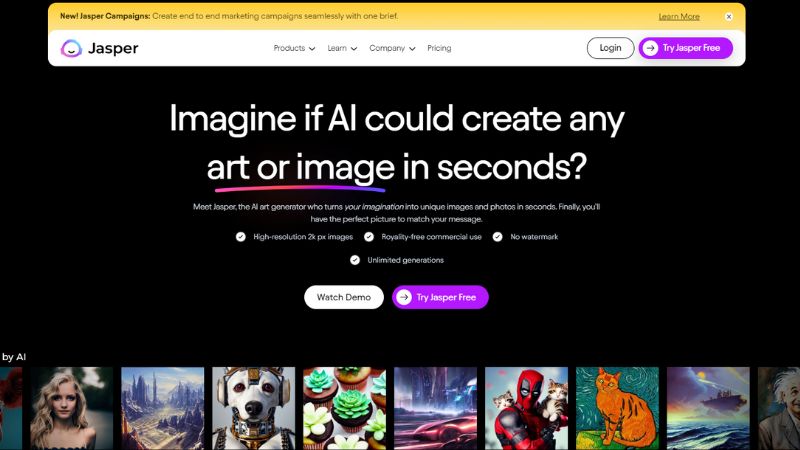Viewport: 800px width, 450px height.
Task: Click the checkmark icon beside Unlimited generations
Action: click(355, 260)
